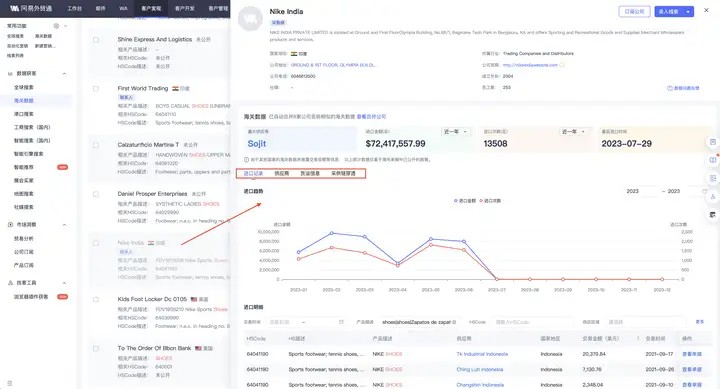The width and height of the screenshot is (720, 389).
Task: Check the Shine Express And Logistics checkbox
Action: click(96, 40)
